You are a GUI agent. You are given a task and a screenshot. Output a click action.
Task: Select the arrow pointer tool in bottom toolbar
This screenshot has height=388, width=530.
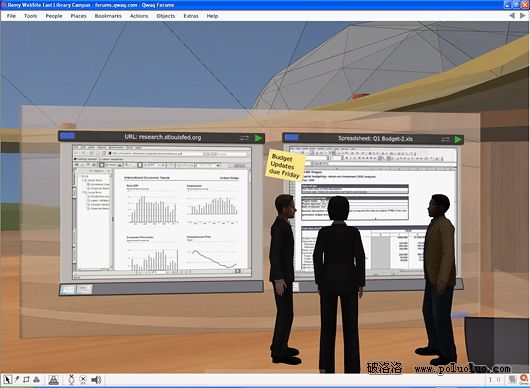pyautogui.click(x=7, y=380)
